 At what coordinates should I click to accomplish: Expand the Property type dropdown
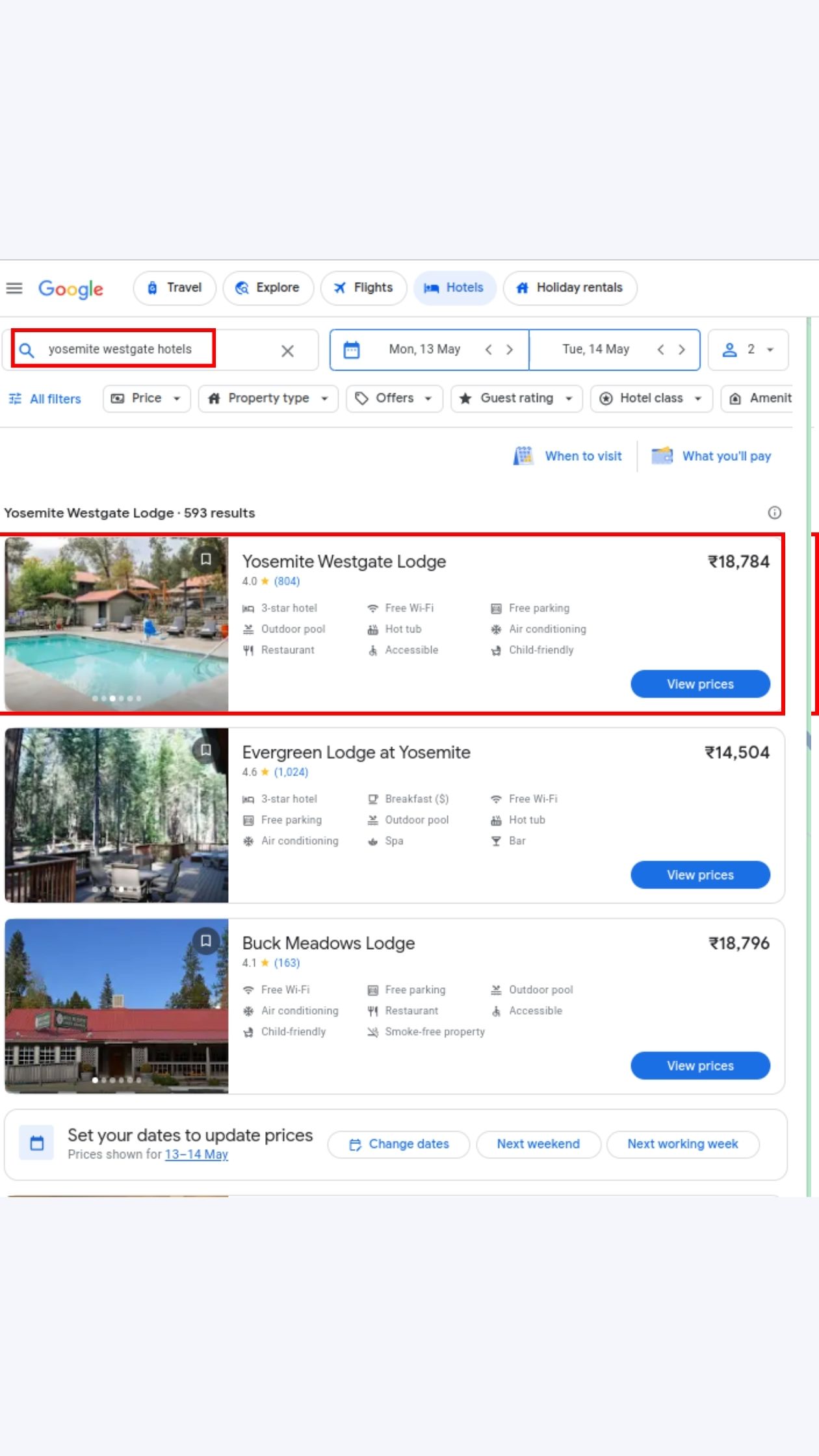(268, 398)
